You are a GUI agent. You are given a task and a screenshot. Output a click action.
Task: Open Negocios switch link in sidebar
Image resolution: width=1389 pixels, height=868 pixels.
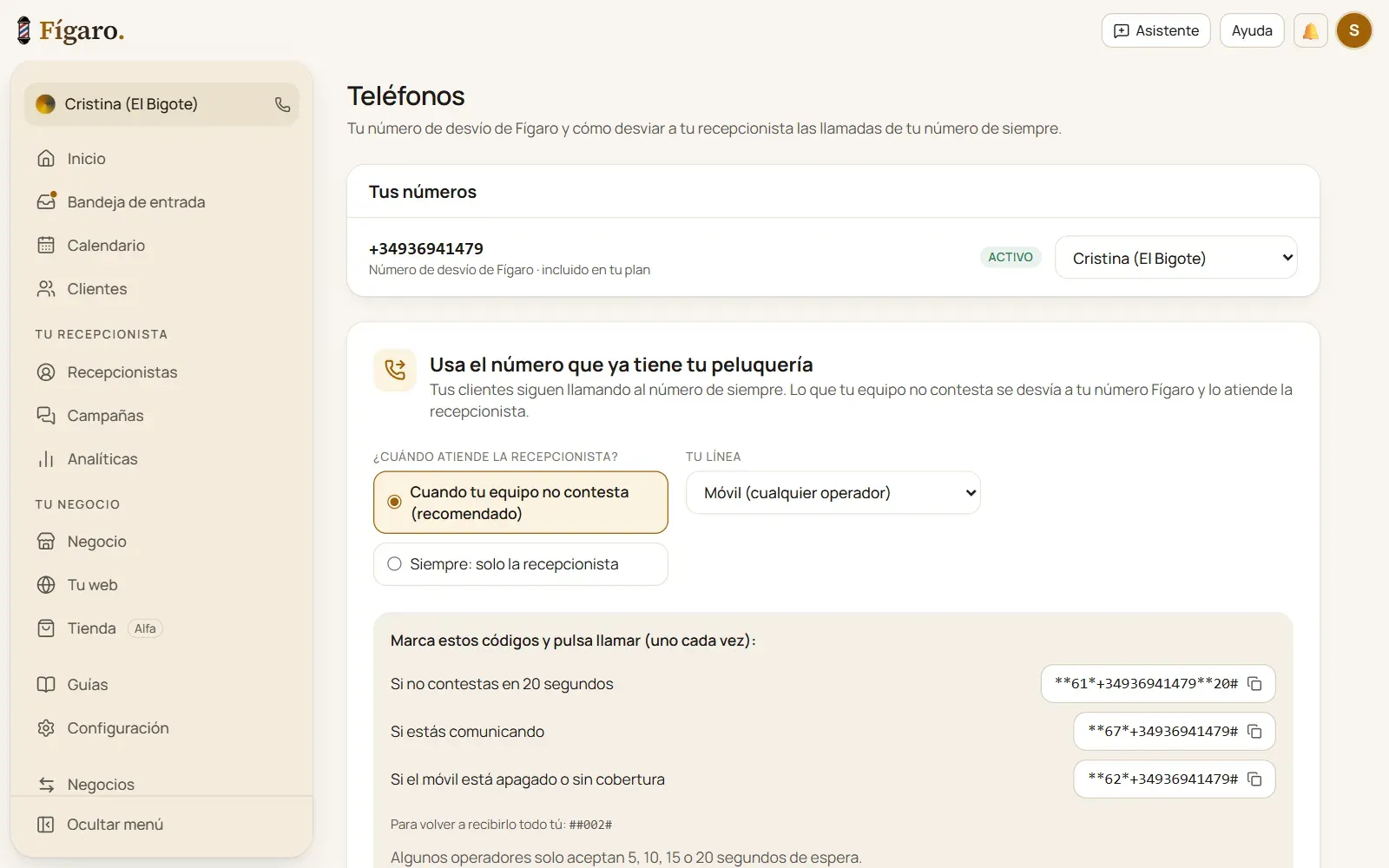click(x=161, y=784)
